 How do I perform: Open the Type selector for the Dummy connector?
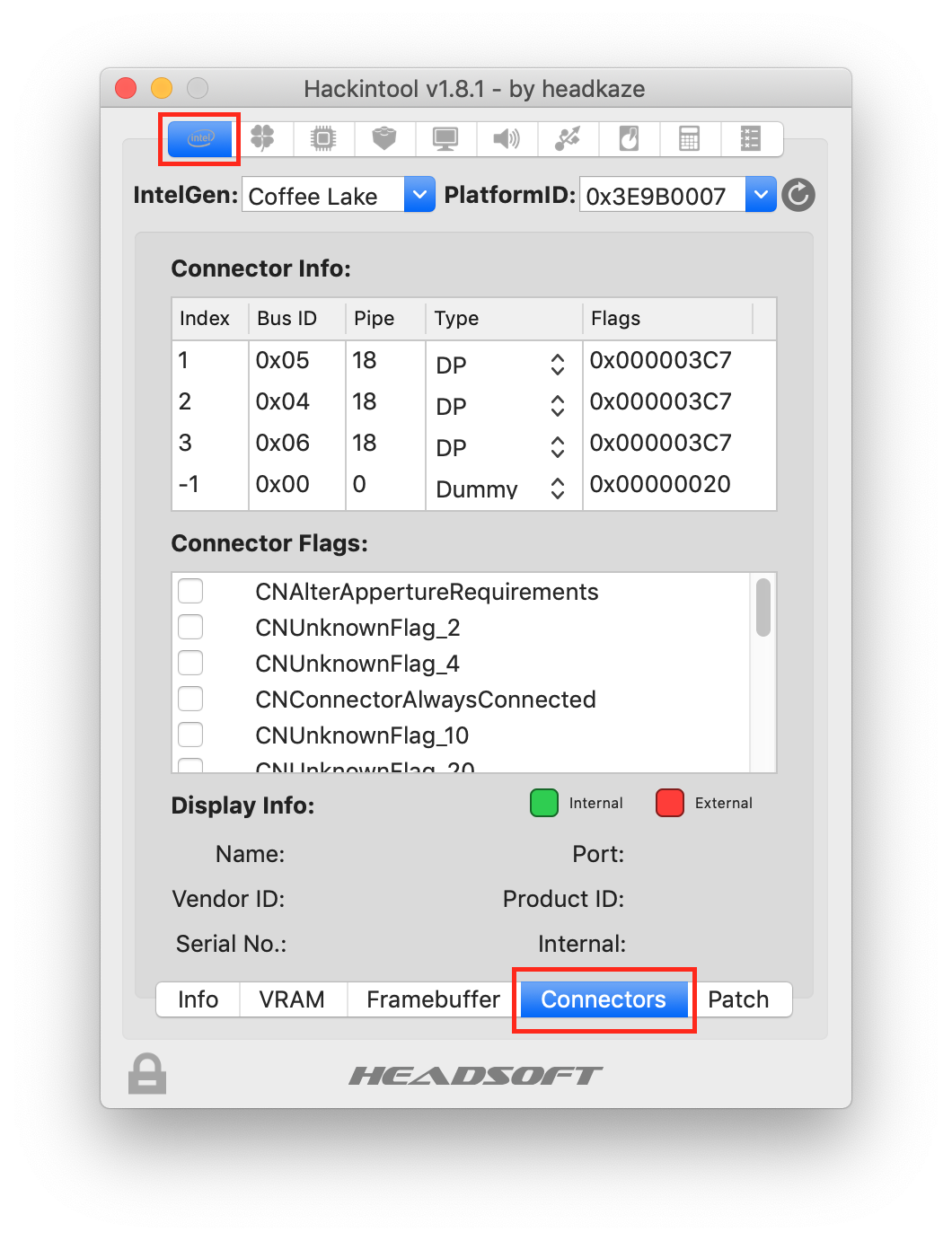coord(557,488)
